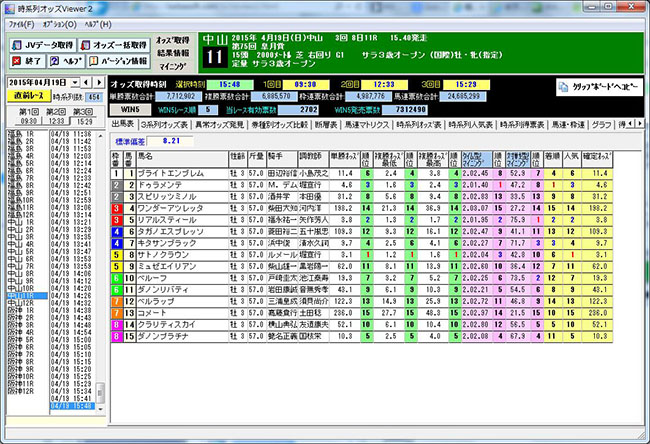This screenshot has width=650, height=444.
Task: Go to next date with right arrow
Action: click(101, 81)
